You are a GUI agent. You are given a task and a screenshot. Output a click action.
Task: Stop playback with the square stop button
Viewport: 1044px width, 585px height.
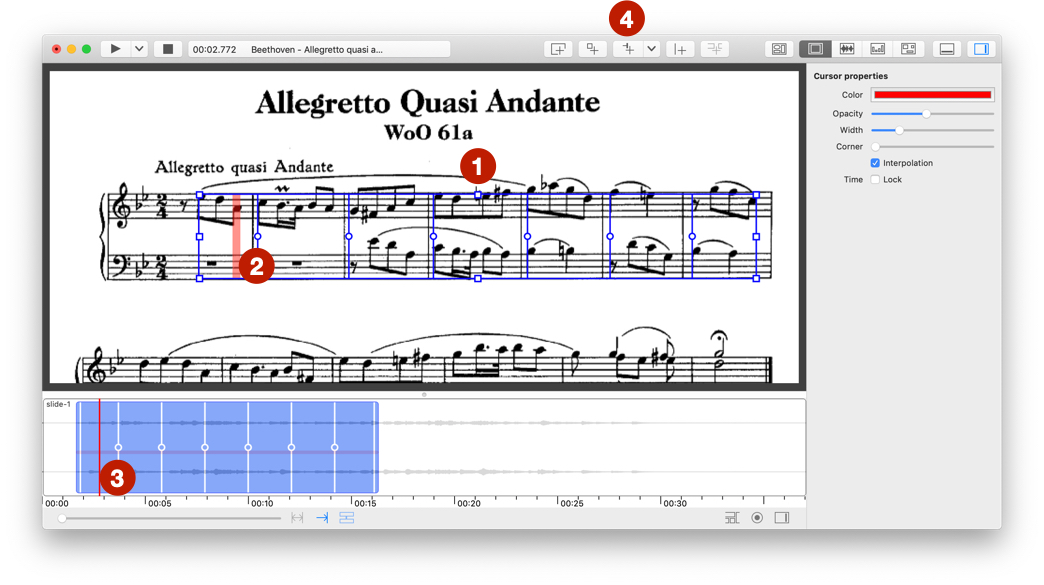coord(168,49)
